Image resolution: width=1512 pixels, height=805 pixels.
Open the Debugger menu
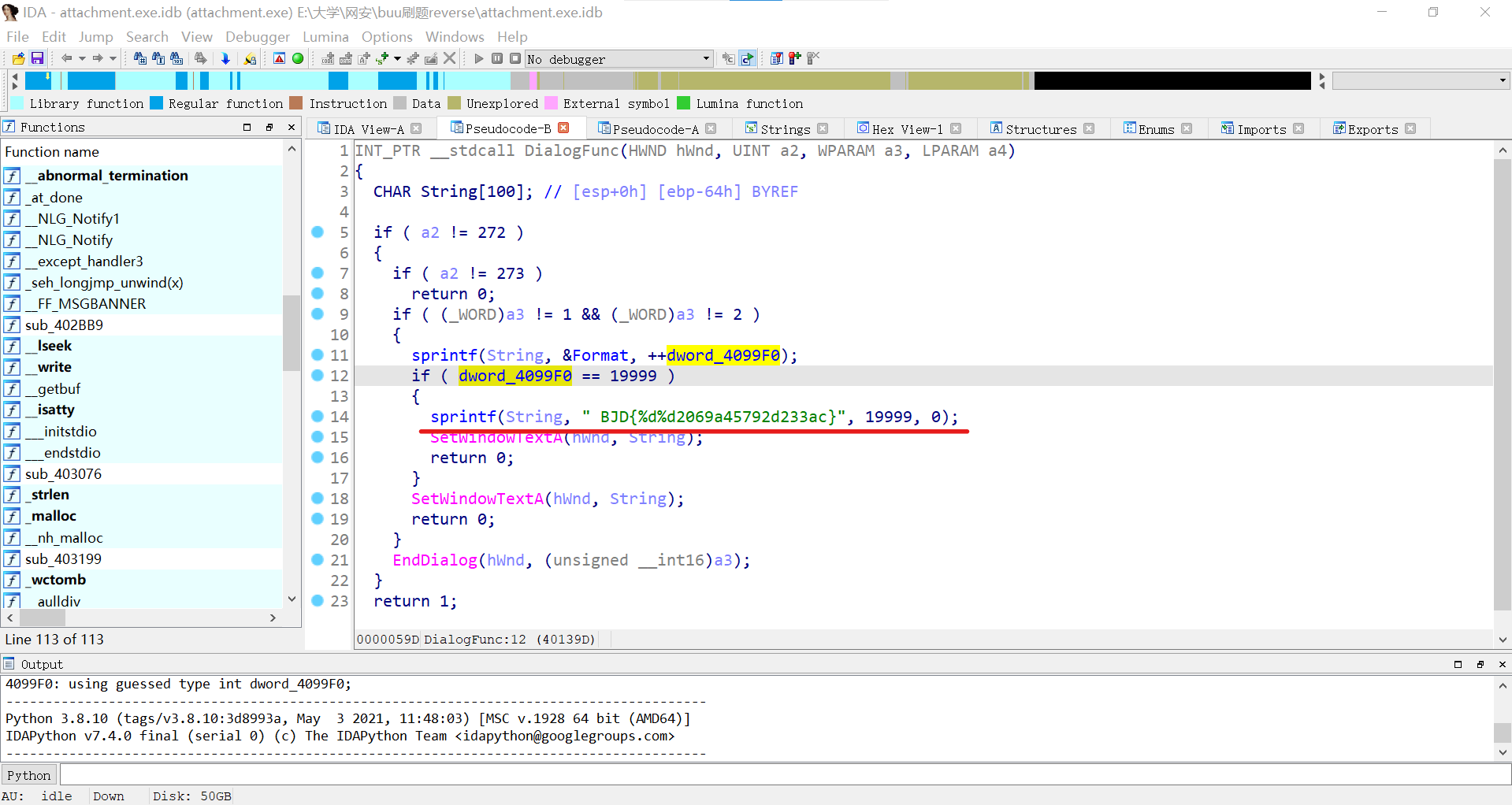tap(257, 37)
